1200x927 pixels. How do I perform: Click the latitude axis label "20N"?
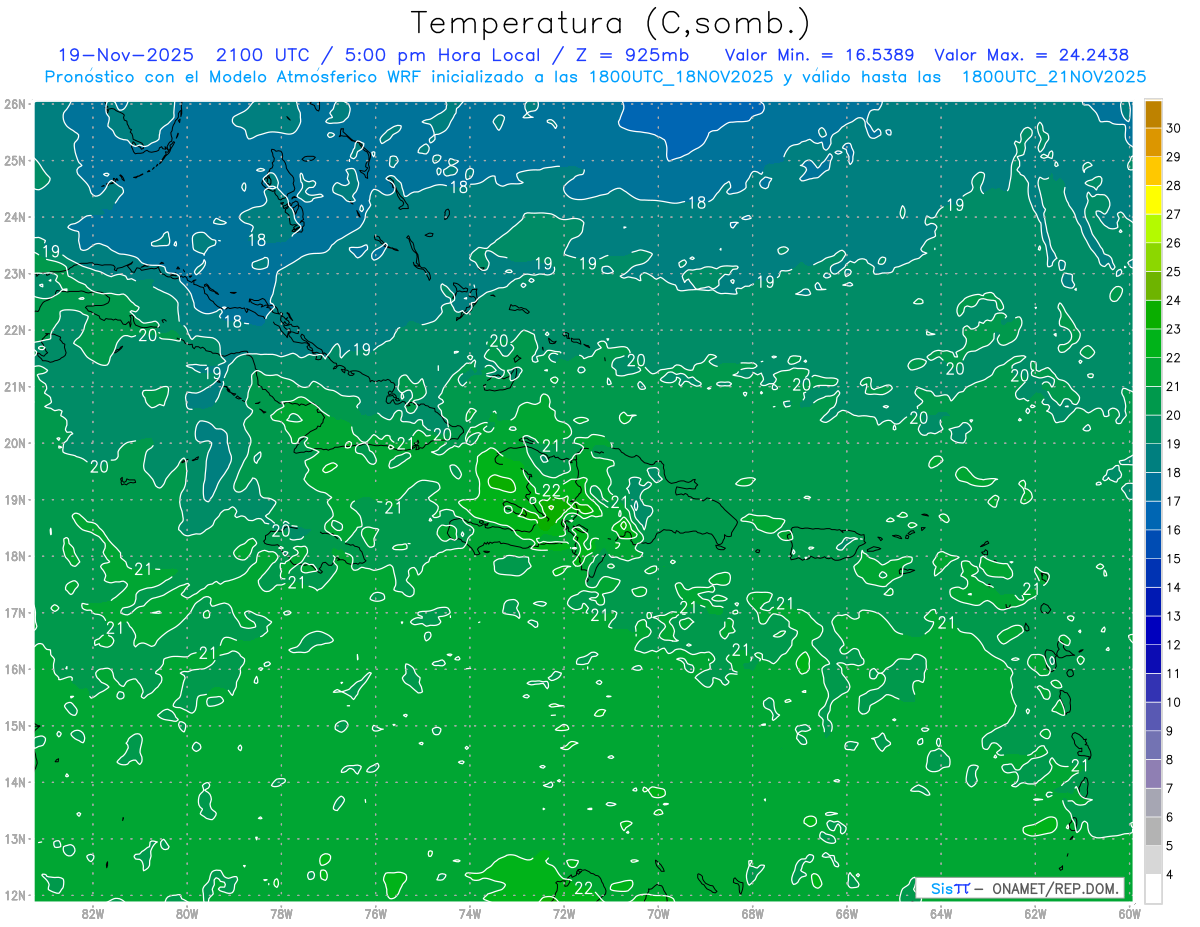point(14,443)
